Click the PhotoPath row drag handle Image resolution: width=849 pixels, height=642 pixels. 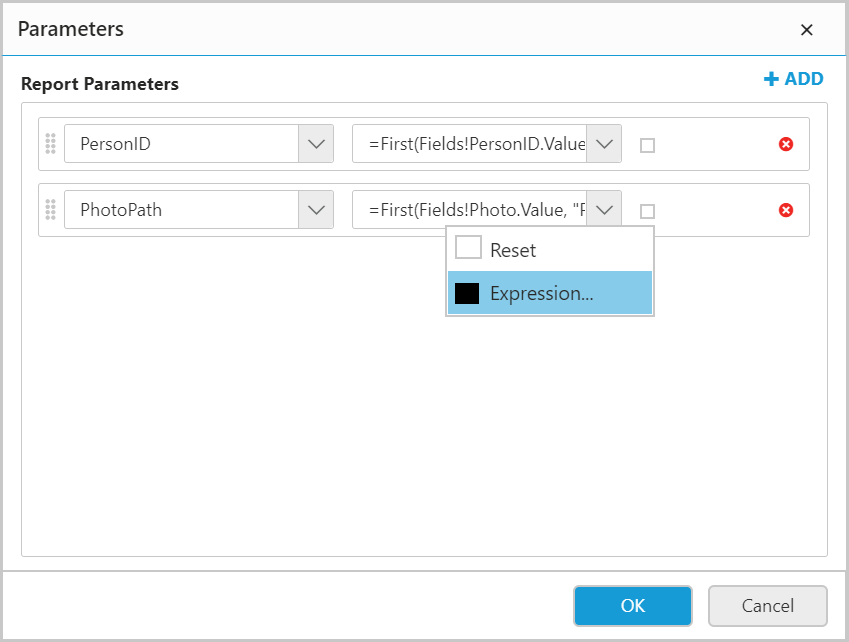tap(51, 210)
